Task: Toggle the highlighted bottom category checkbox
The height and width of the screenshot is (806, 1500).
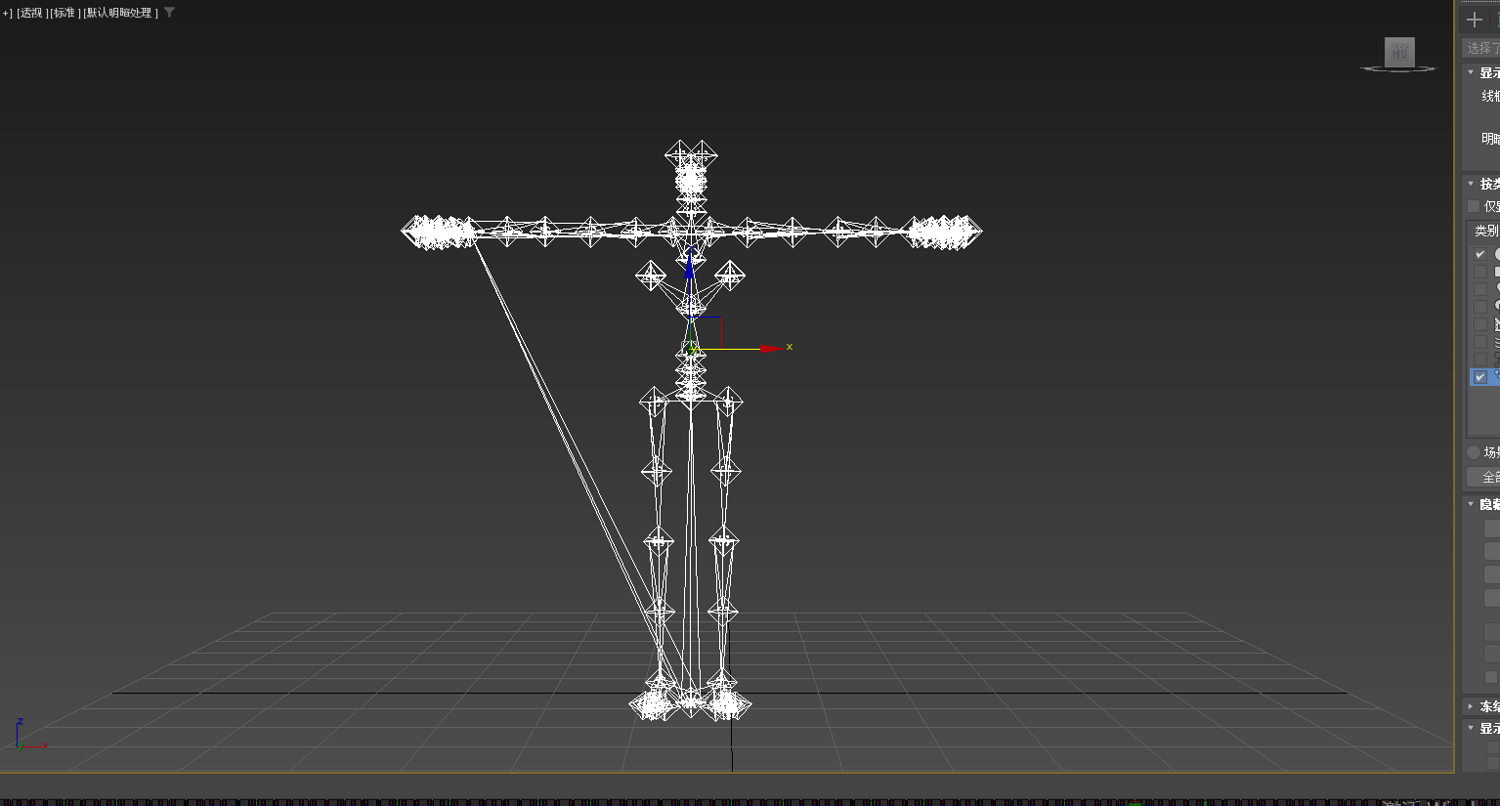Action: [1480, 377]
